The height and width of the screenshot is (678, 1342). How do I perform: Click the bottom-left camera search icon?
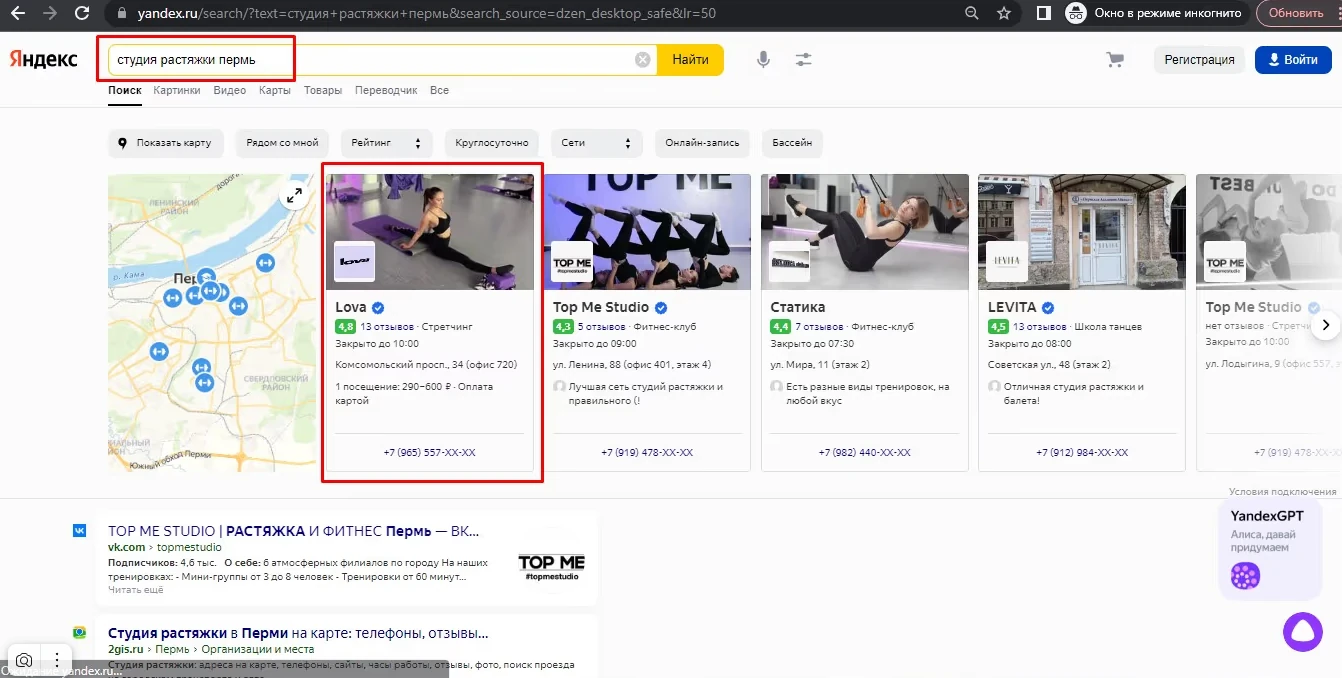[23, 660]
